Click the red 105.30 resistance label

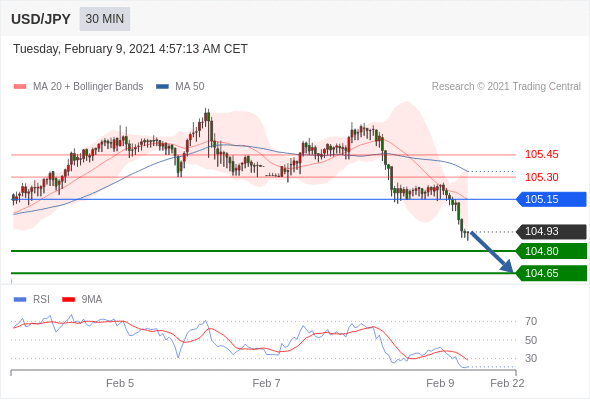point(541,177)
